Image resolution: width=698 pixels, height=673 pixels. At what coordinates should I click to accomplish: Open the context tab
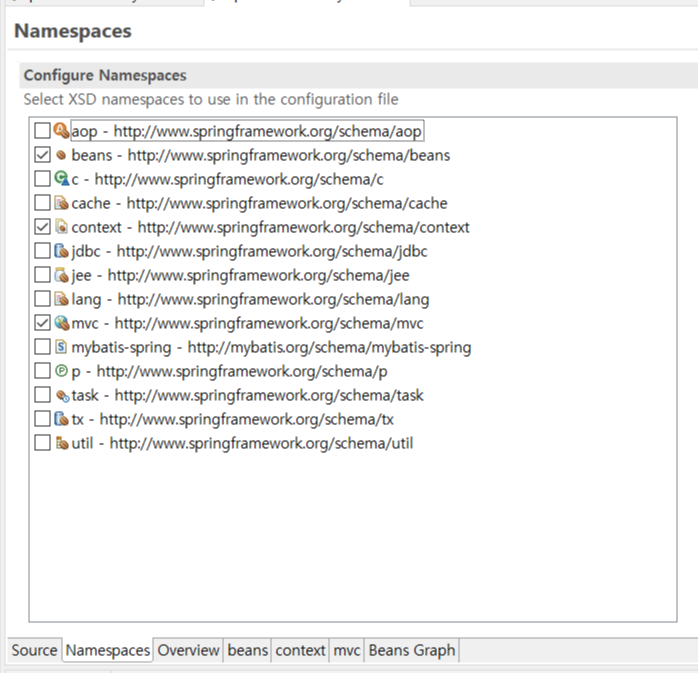coord(300,650)
